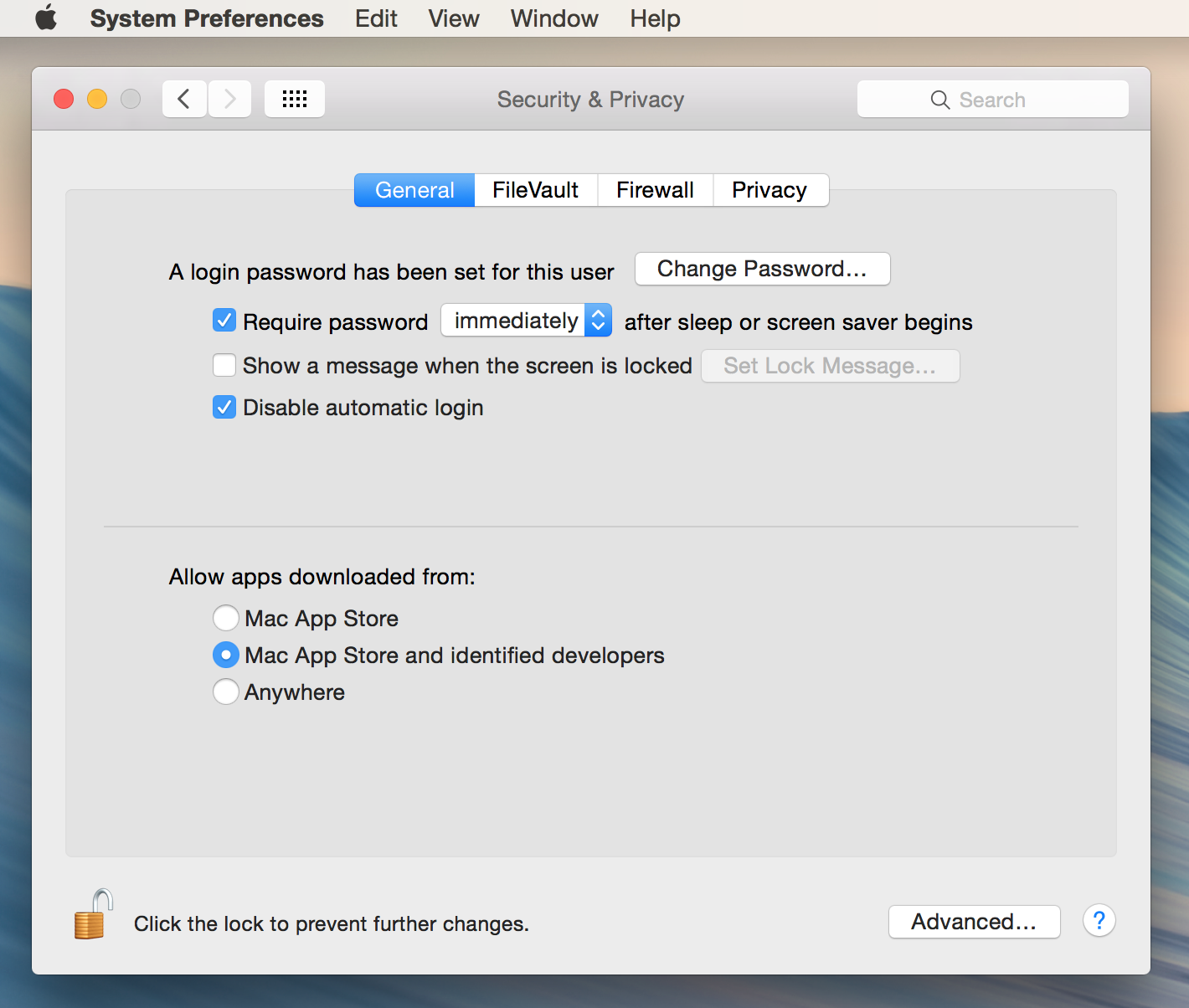Open the Edit menu

(x=376, y=18)
